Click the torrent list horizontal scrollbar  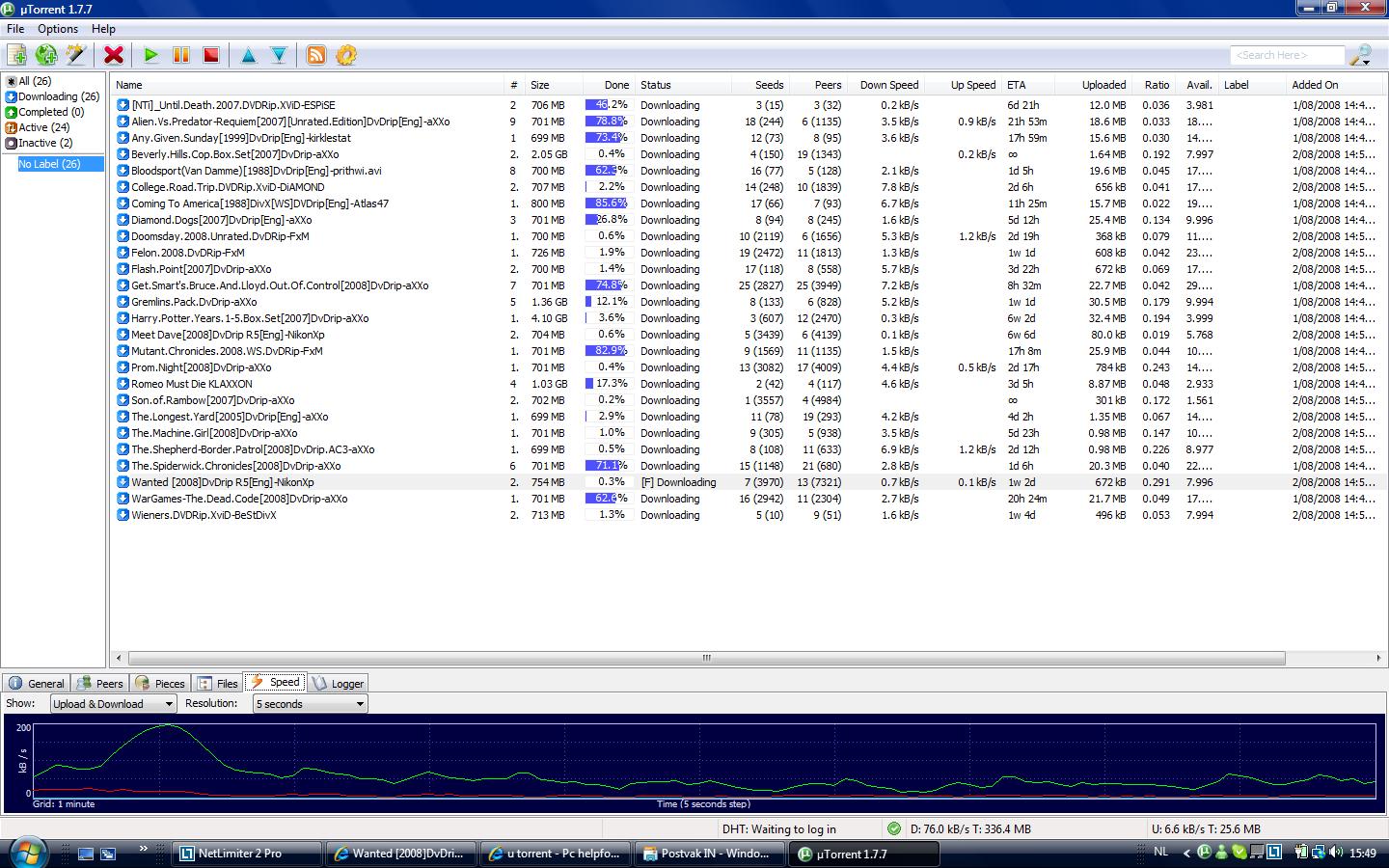pos(706,658)
